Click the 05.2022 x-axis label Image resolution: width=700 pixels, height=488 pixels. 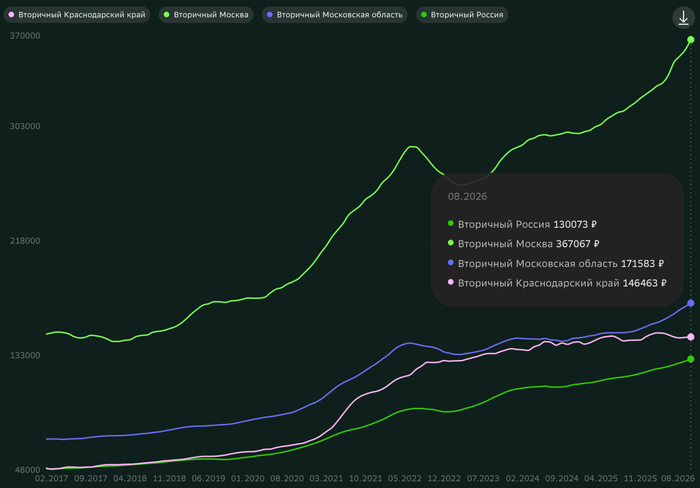pyautogui.click(x=404, y=479)
